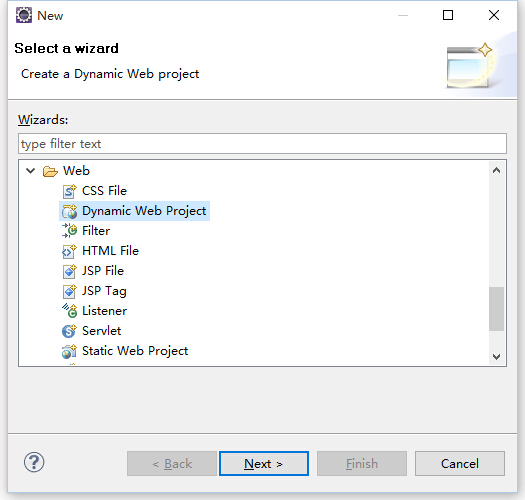Select the Static Web Project icon
The image size is (525, 500).
(x=69, y=351)
